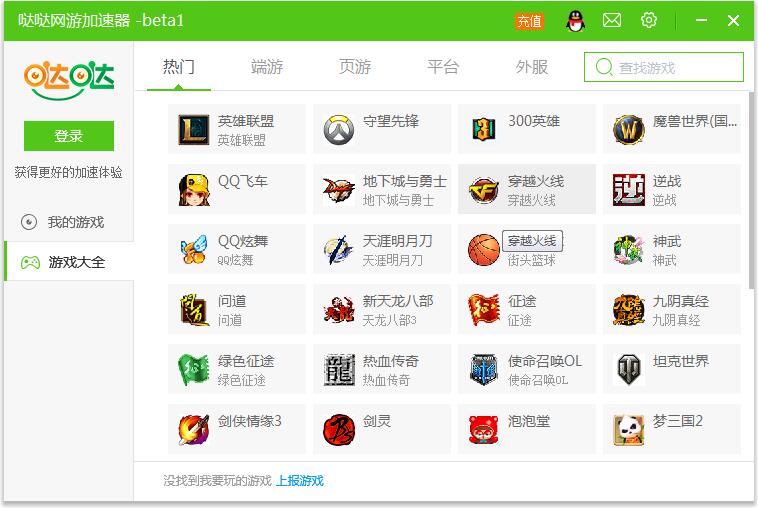Click the 300英雄 game icon
758x508 pixels.
(x=484, y=130)
